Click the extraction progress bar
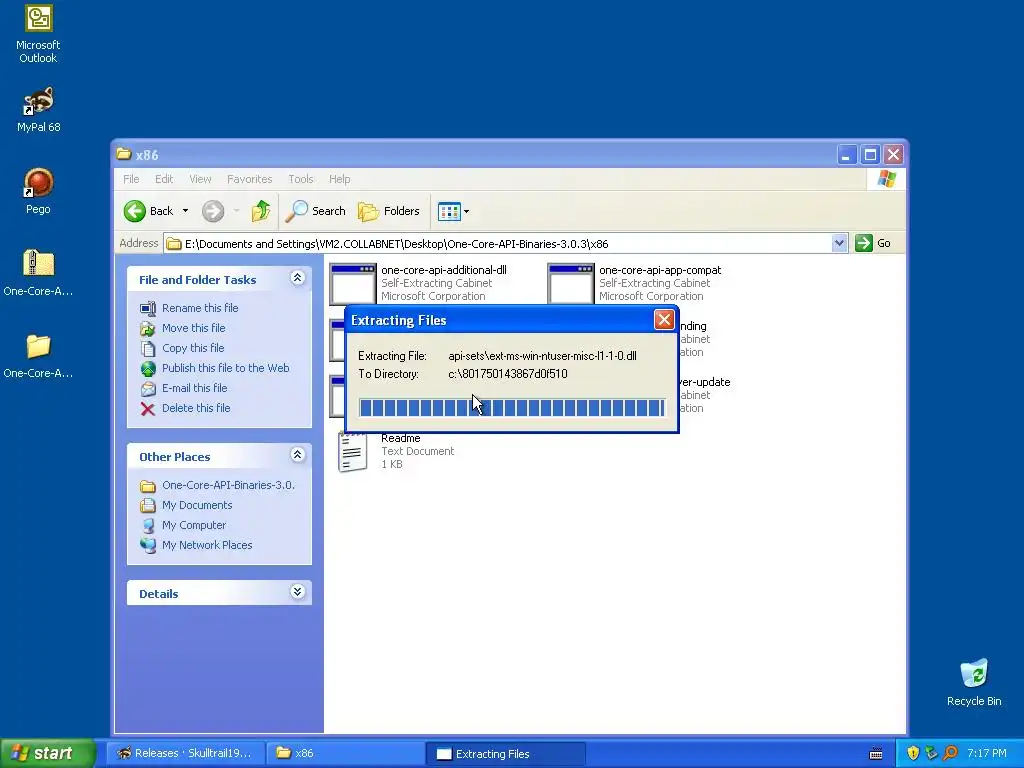The height and width of the screenshot is (768, 1024). [x=512, y=408]
